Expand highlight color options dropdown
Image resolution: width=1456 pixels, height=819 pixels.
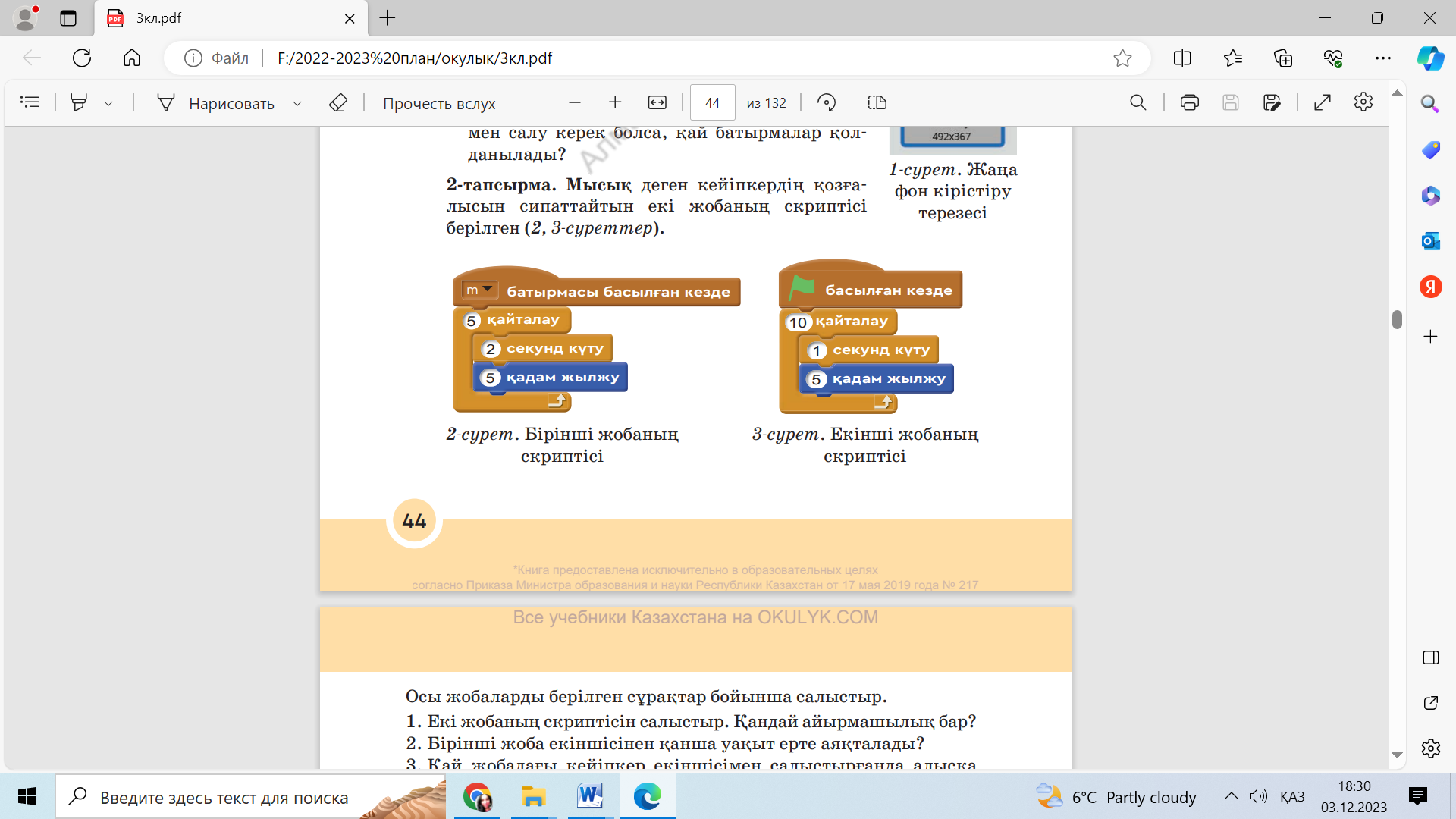[x=108, y=103]
